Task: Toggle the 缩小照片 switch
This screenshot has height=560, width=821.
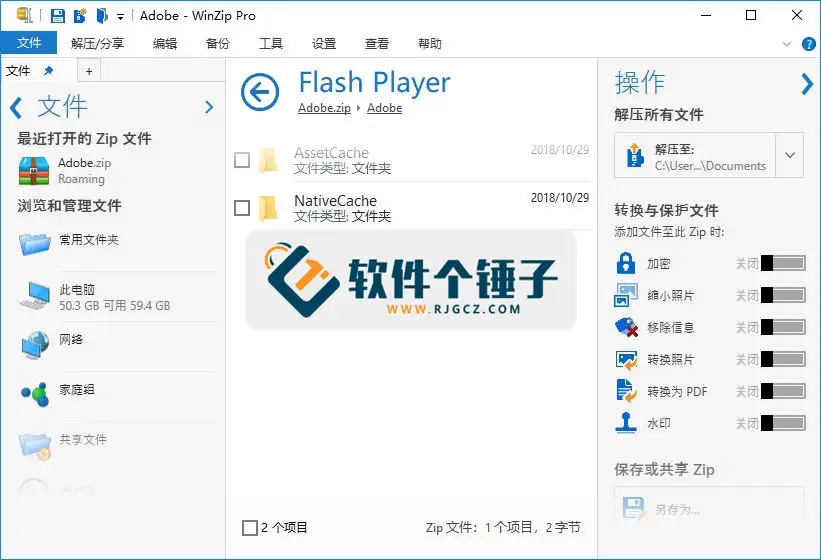Action: click(x=783, y=295)
